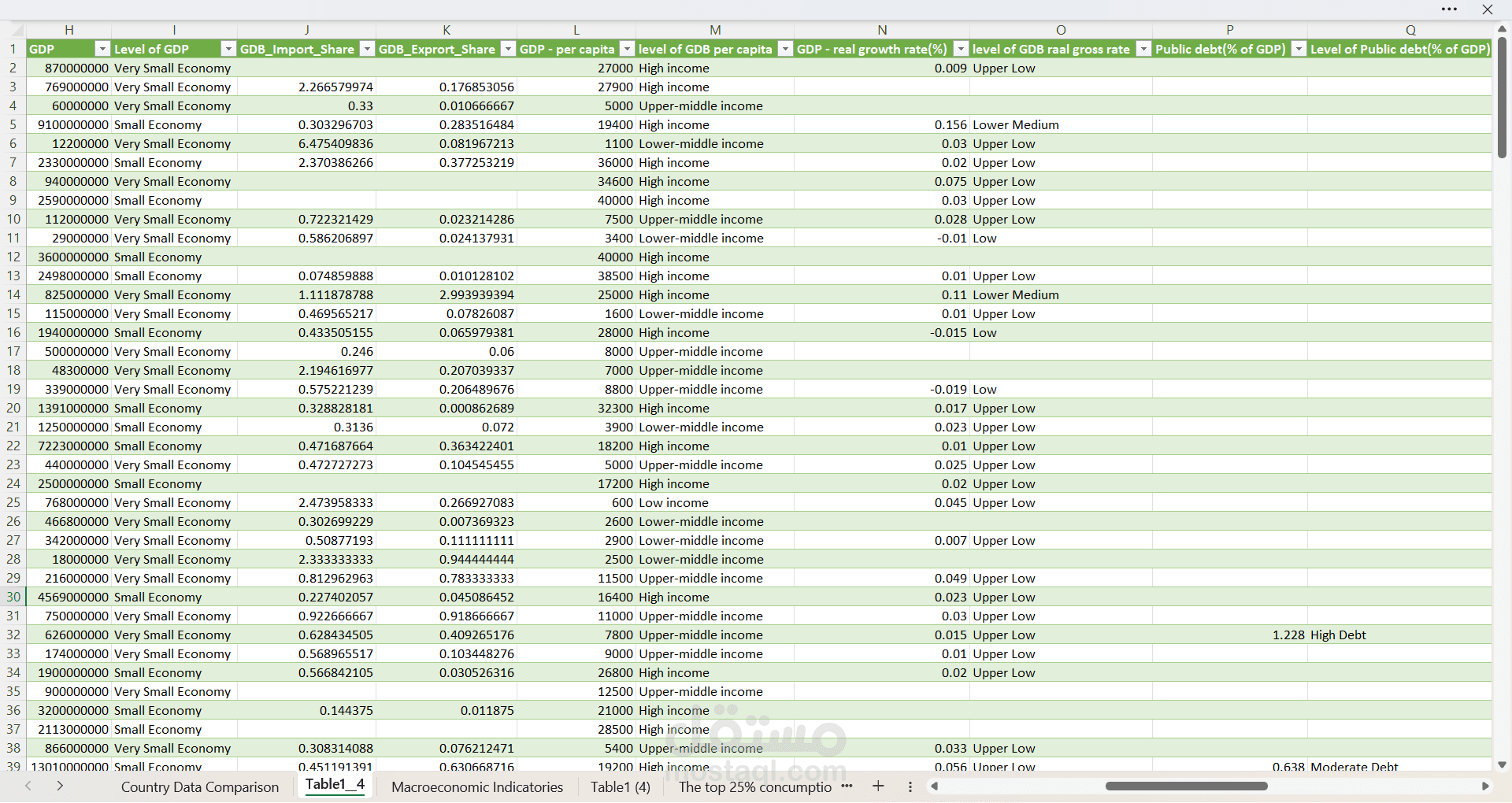Switch to the Table1 (4) sheet
The width and height of the screenshot is (1512, 803).
coord(620,786)
